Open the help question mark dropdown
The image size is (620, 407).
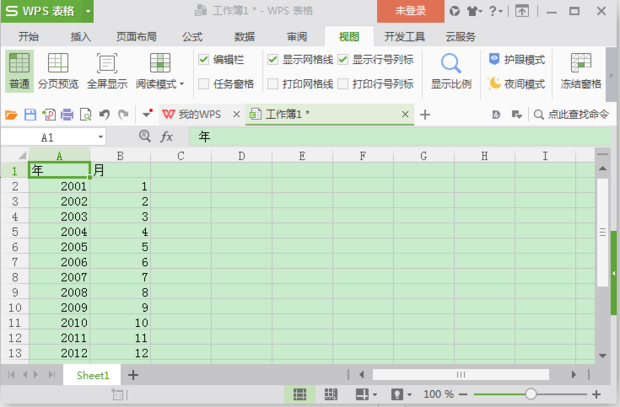(495, 11)
